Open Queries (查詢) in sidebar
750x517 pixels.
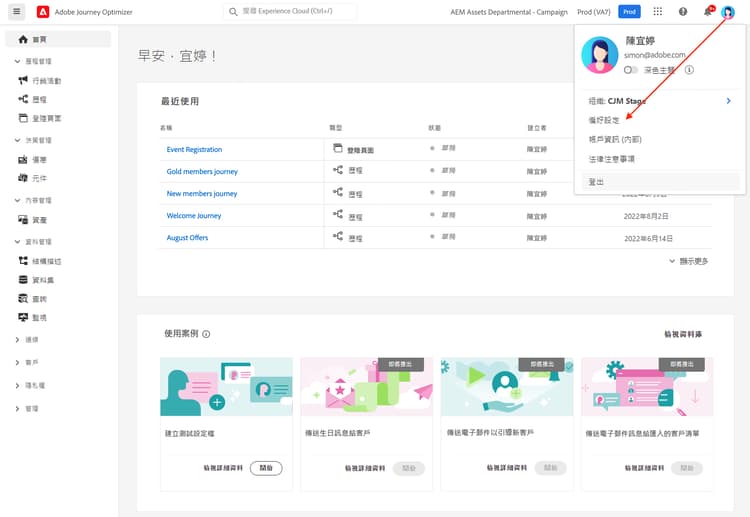[33, 298]
